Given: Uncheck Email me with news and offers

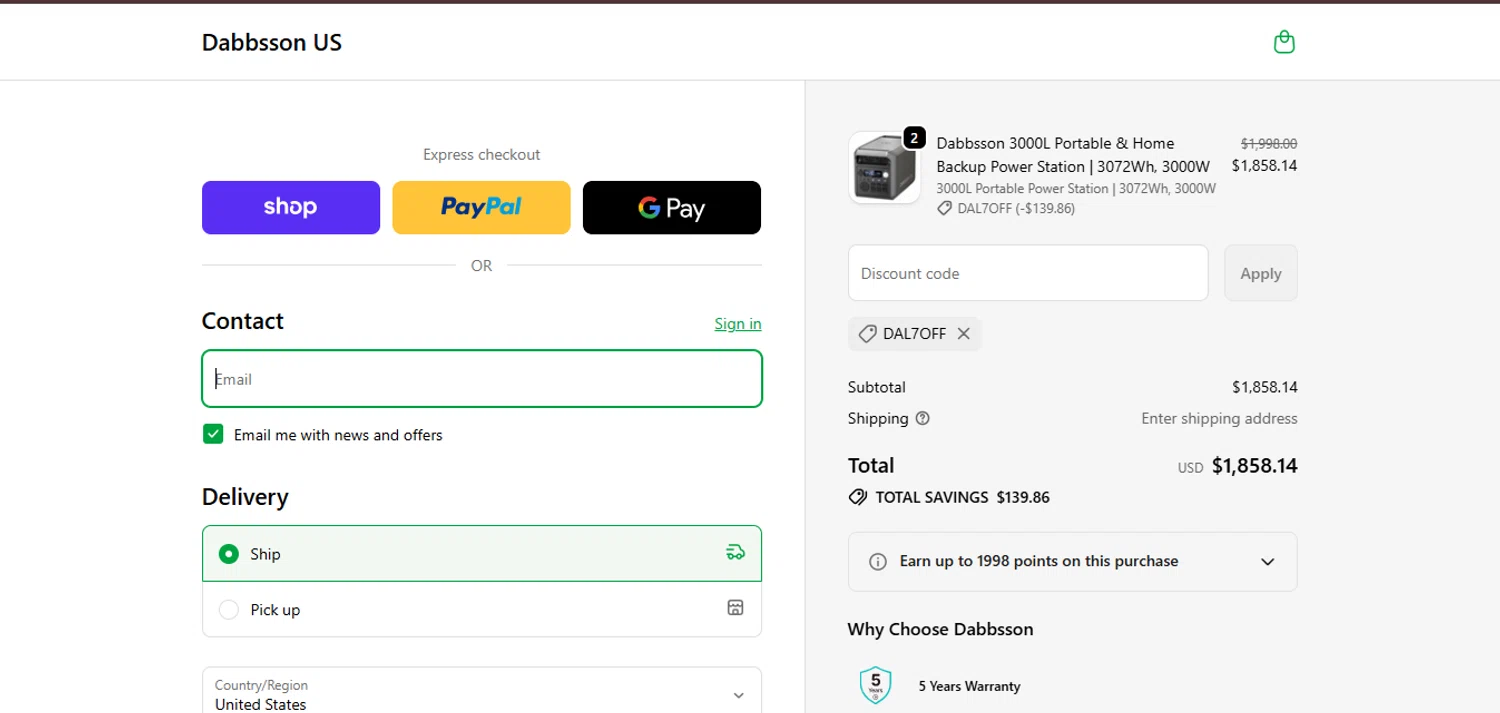Looking at the screenshot, I should pos(213,434).
